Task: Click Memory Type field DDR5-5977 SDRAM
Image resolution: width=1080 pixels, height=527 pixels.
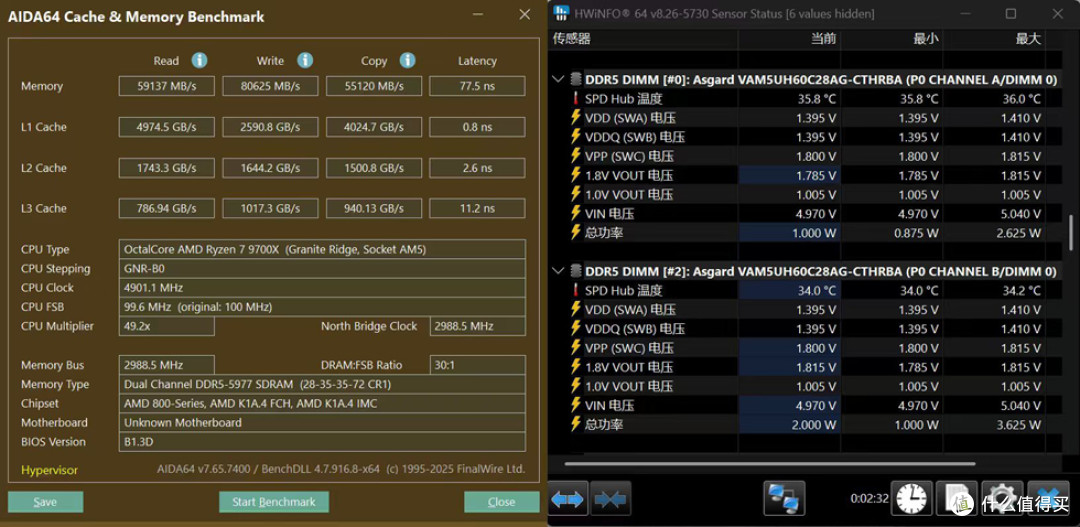Action: (322, 384)
